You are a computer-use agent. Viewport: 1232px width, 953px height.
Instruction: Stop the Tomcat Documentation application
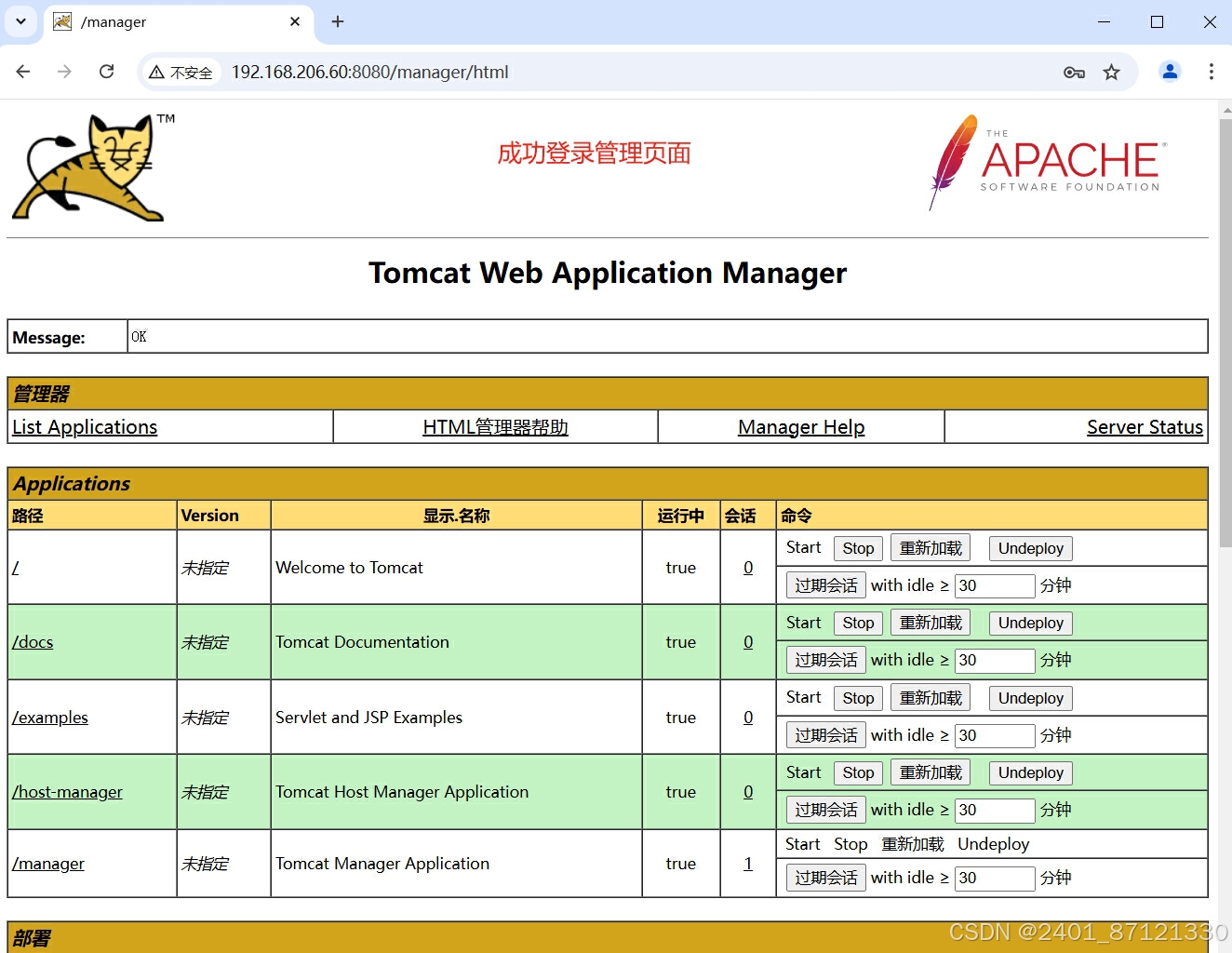coord(858,623)
